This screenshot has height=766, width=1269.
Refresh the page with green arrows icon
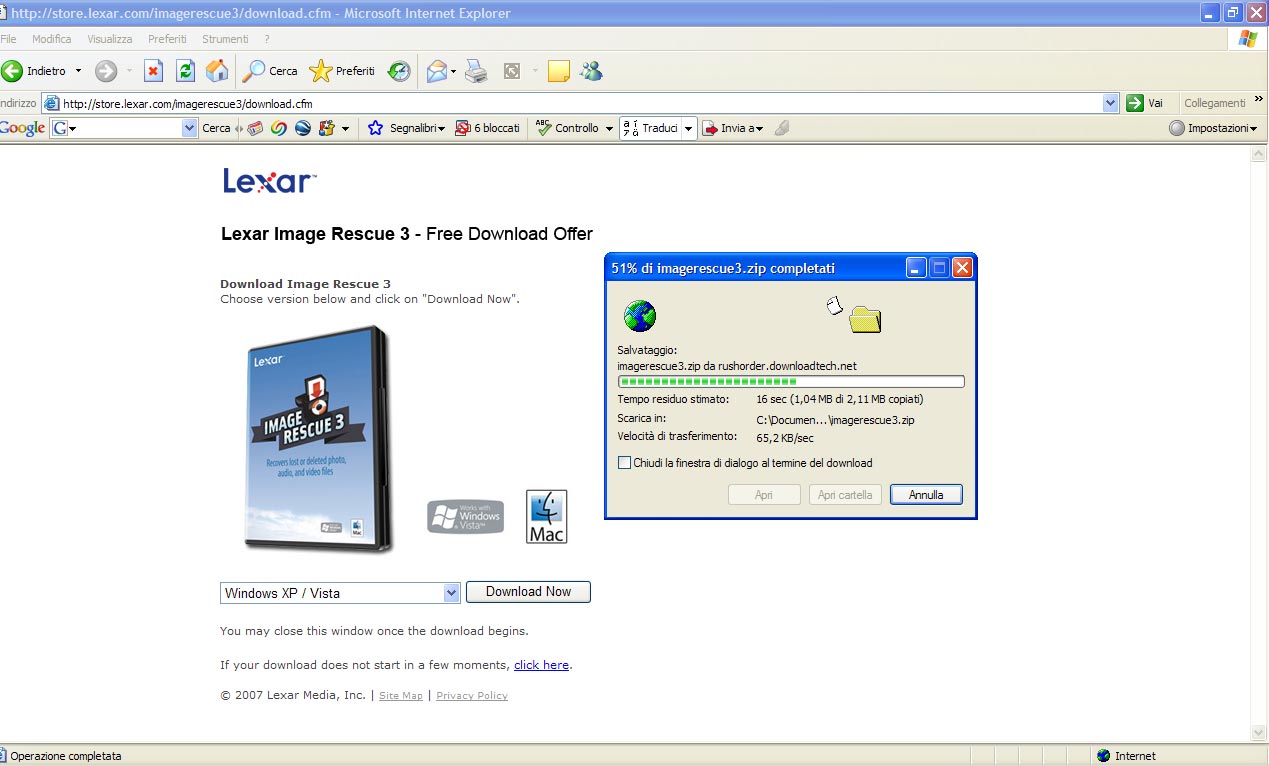185,71
